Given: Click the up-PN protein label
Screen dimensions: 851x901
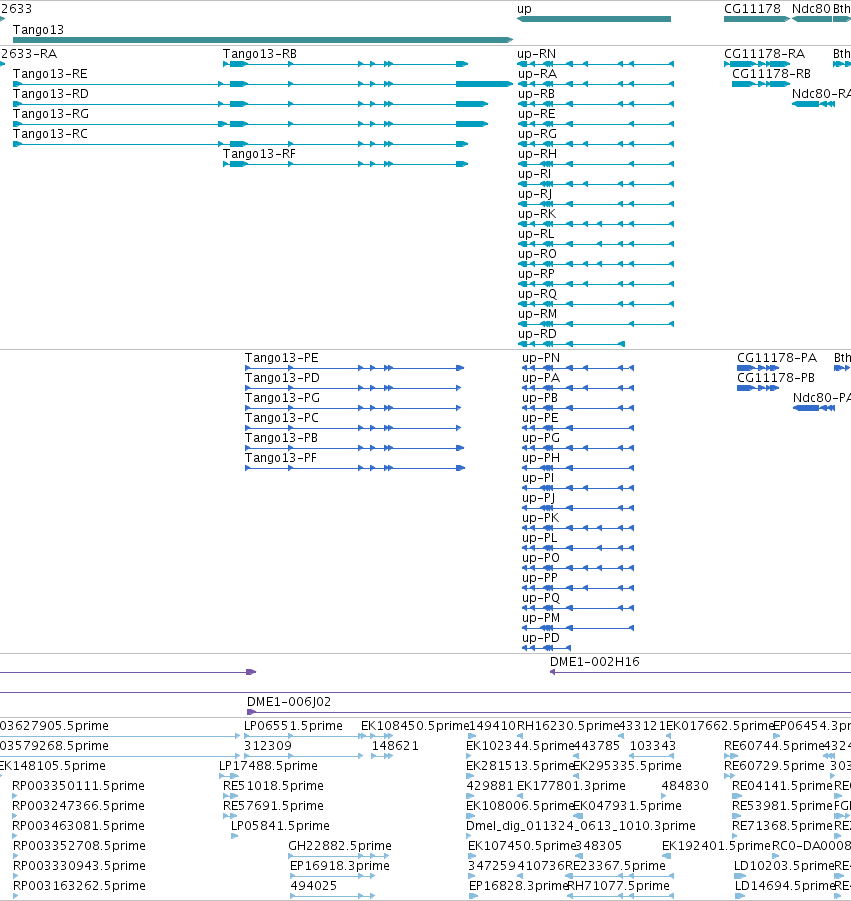Looking at the screenshot, I should [541, 357].
